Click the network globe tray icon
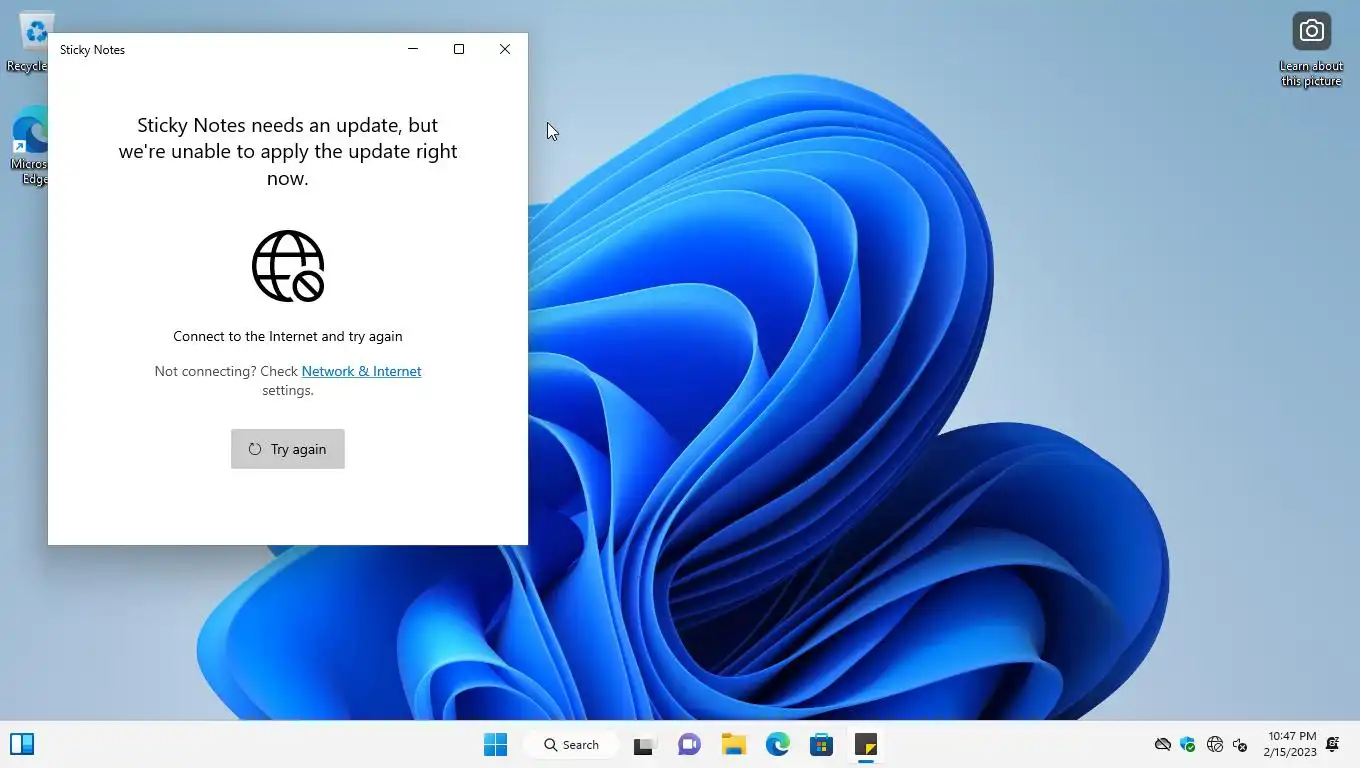1360x768 pixels. pos(1215,745)
